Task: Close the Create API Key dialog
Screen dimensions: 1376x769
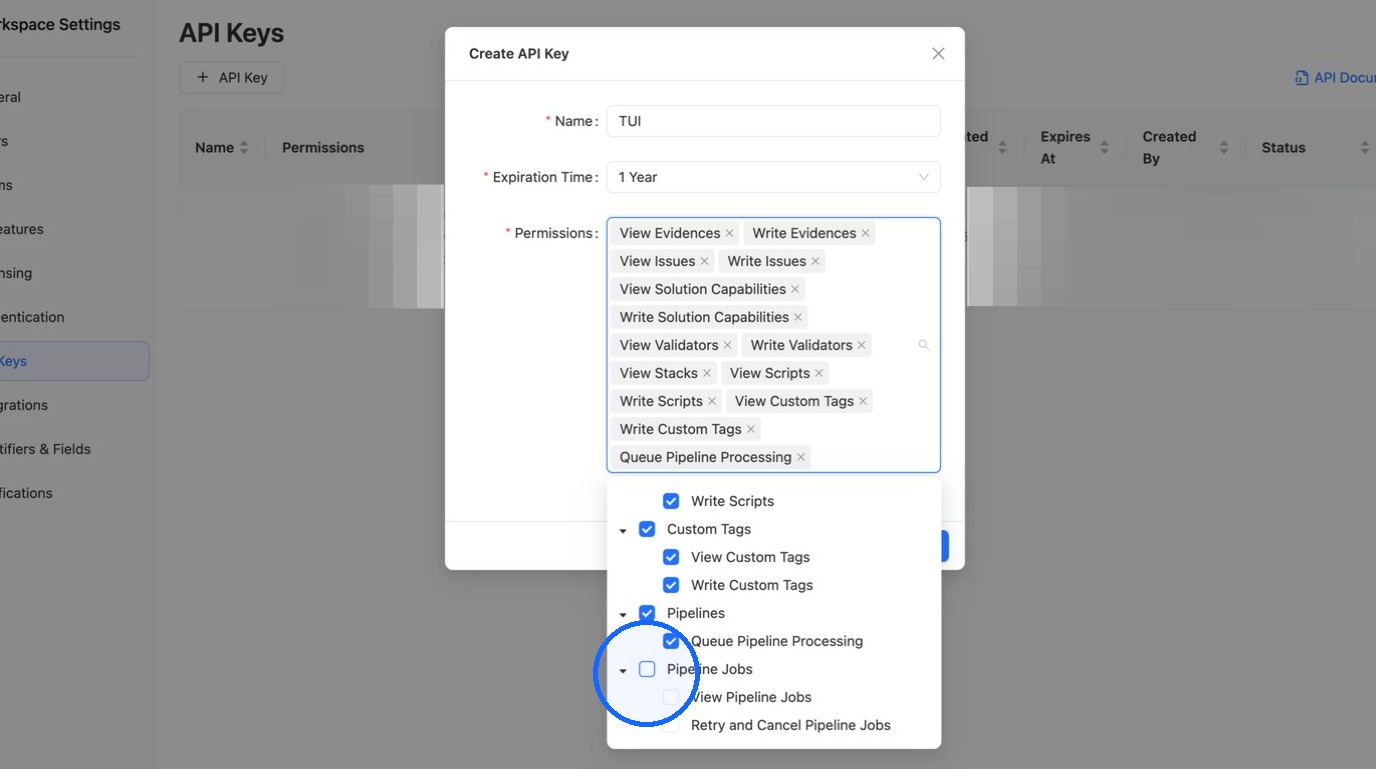Action: tap(938, 54)
